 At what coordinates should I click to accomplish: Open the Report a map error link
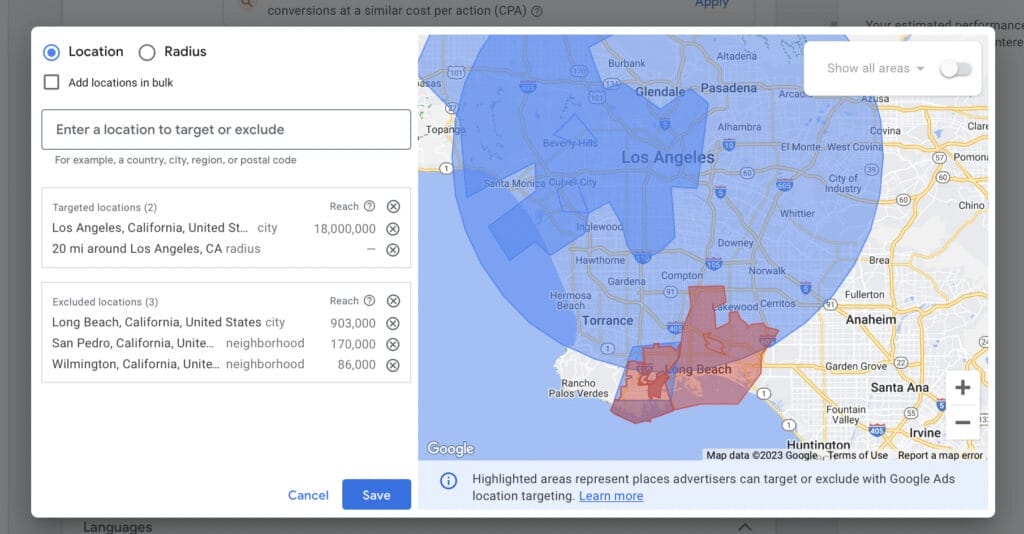[x=940, y=455]
